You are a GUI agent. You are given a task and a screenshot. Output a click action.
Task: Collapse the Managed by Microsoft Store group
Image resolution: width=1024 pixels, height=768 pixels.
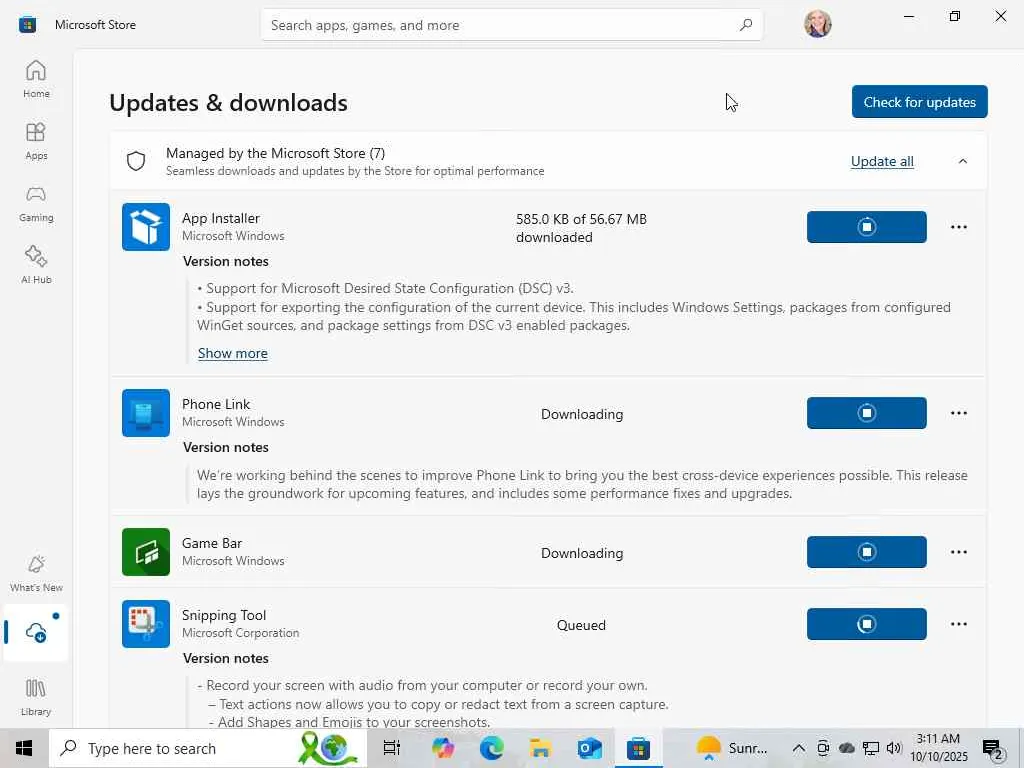click(963, 161)
